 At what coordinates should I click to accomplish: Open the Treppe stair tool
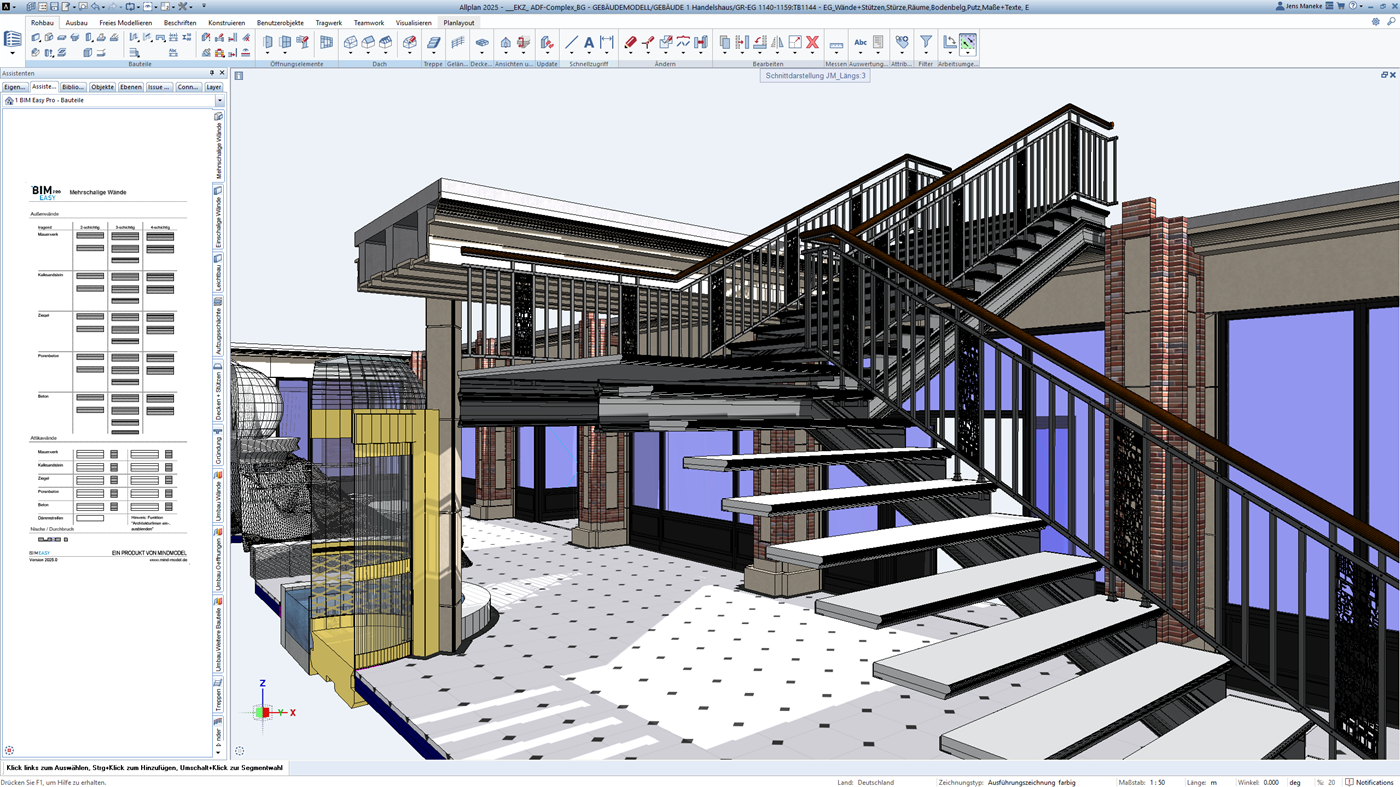pos(433,43)
